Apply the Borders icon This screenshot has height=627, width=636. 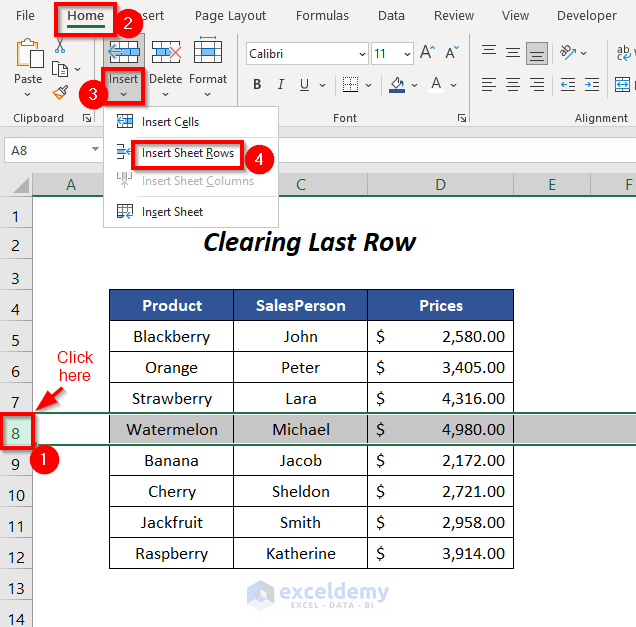350,85
